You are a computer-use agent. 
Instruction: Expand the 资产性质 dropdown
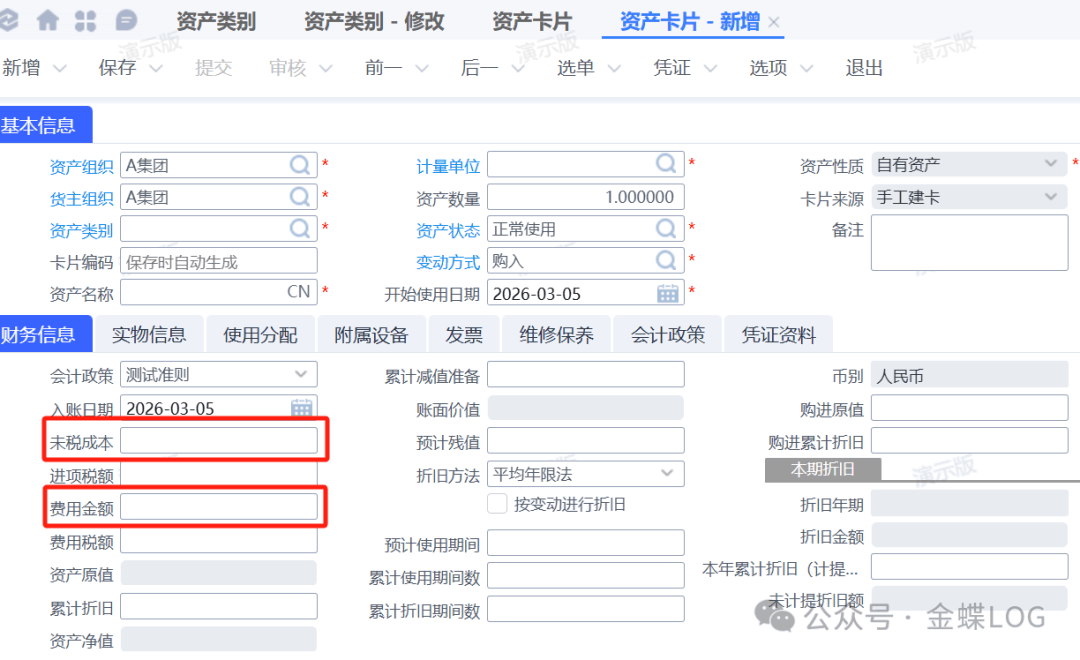pos(1050,165)
